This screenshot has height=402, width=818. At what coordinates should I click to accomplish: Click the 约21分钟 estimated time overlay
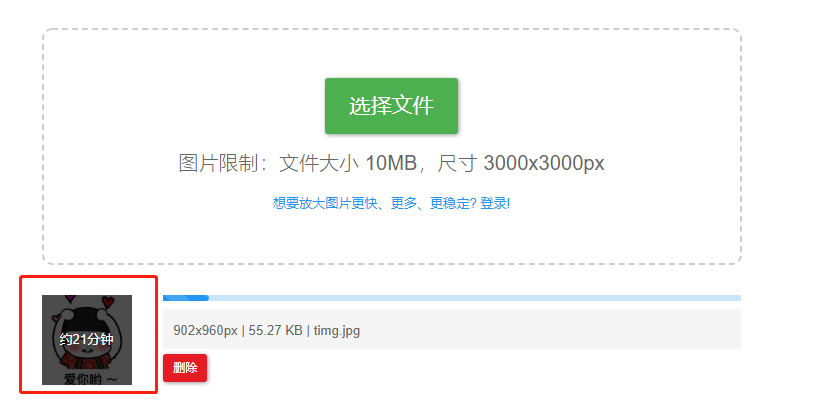click(87, 339)
